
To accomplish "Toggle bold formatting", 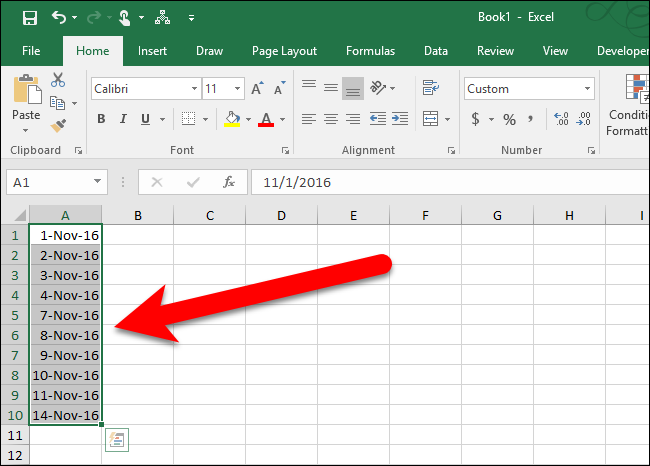I will 101,119.
